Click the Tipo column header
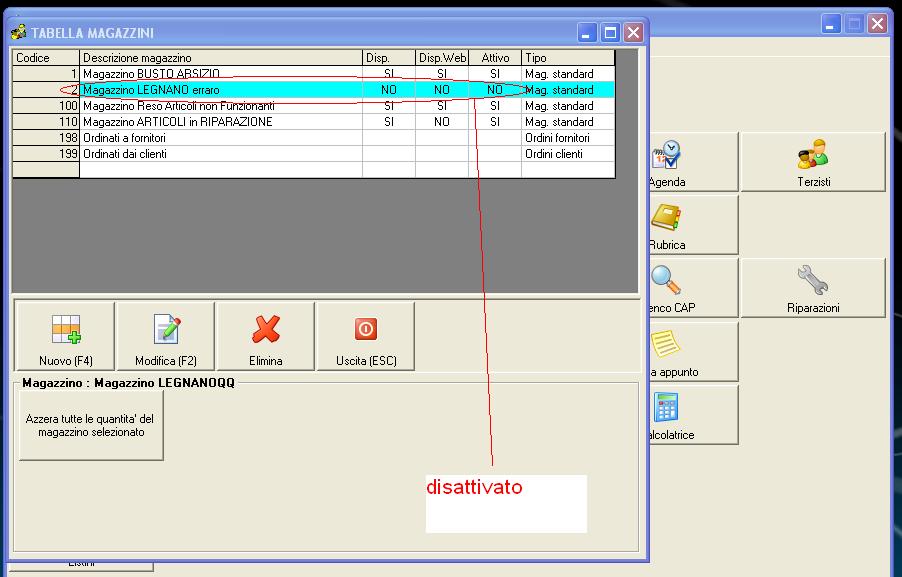Image resolution: width=902 pixels, height=577 pixels. pyautogui.click(x=568, y=58)
